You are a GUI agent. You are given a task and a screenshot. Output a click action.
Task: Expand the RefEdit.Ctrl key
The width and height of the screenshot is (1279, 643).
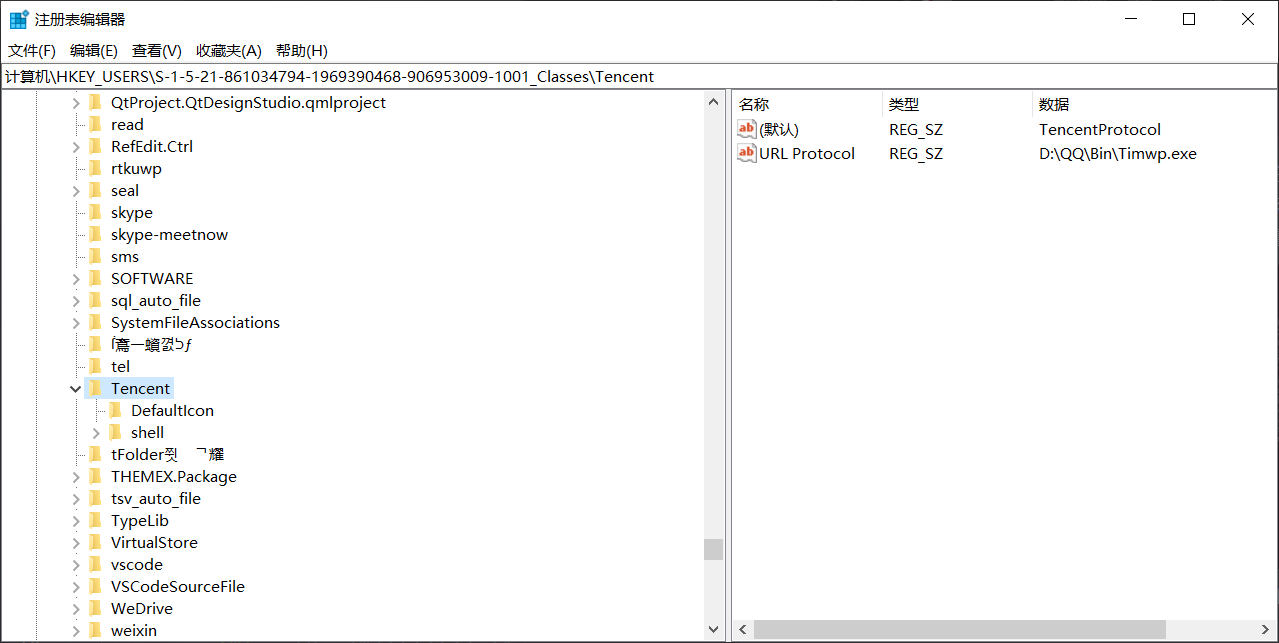tap(76, 147)
